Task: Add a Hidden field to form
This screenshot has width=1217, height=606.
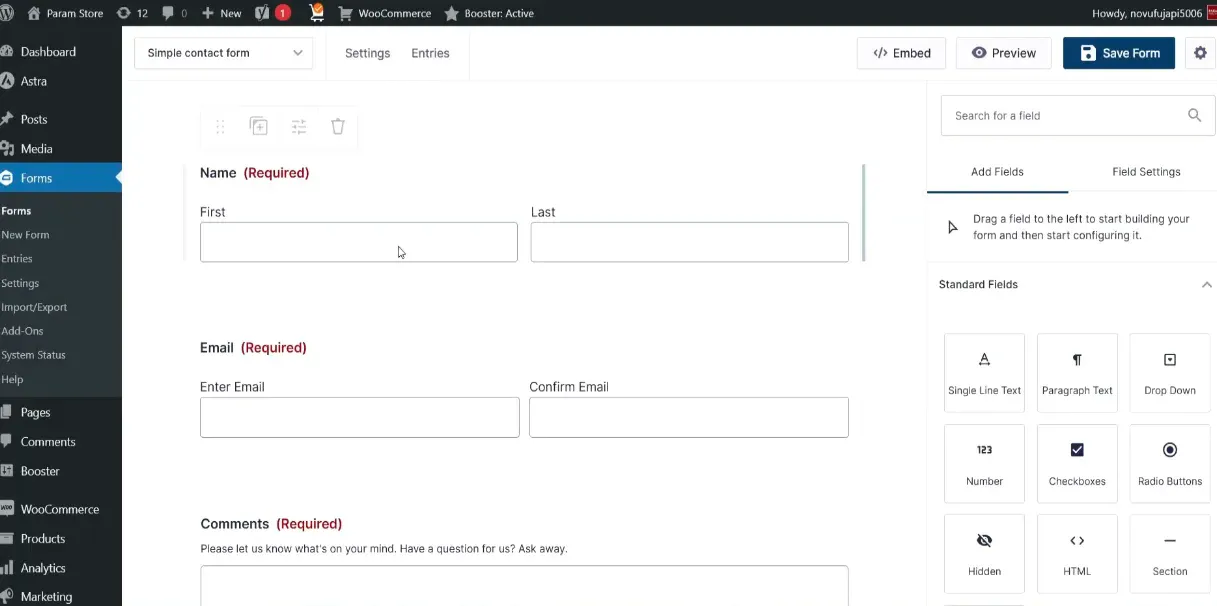Action: (x=984, y=553)
